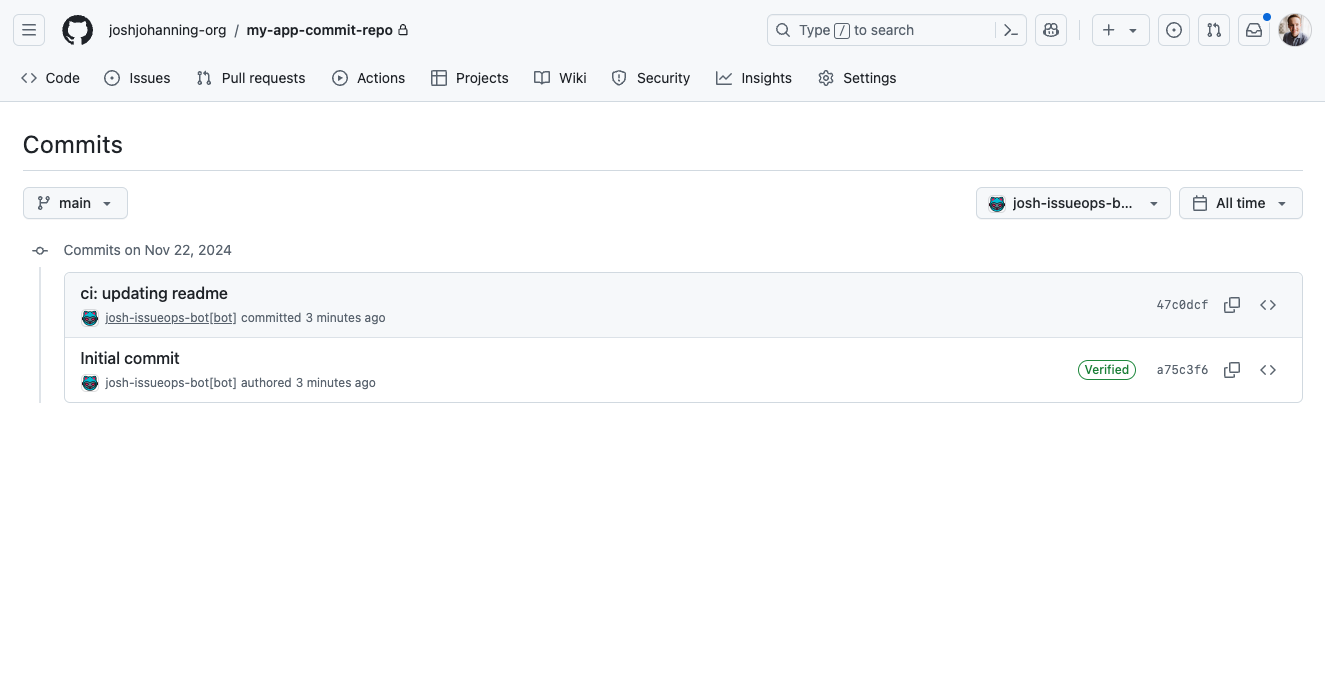
Task: Click the Verified badge on Initial commit
Action: tap(1106, 370)
